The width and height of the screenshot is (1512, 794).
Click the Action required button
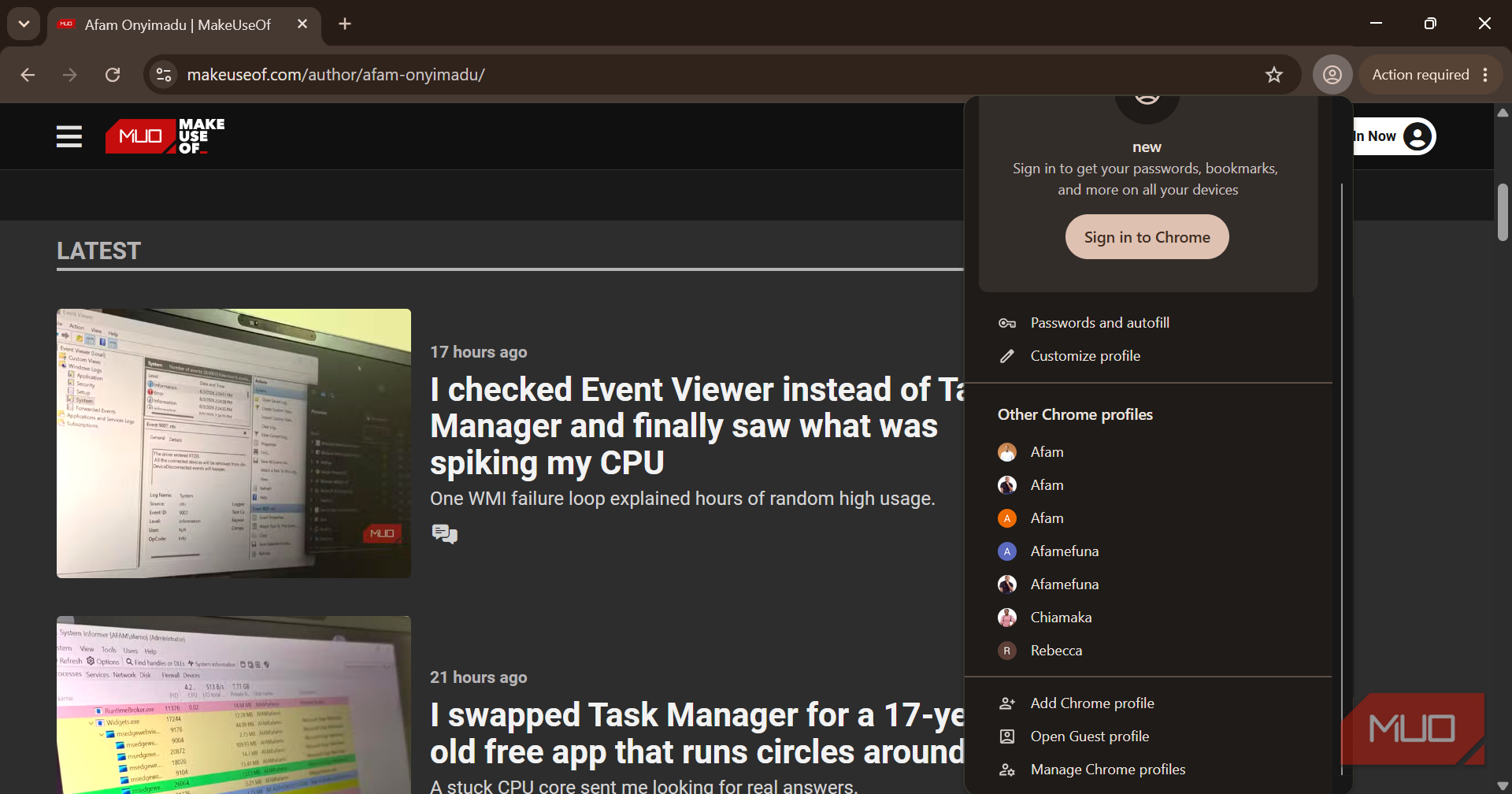pyautogui.click(x=1421, y=75)
